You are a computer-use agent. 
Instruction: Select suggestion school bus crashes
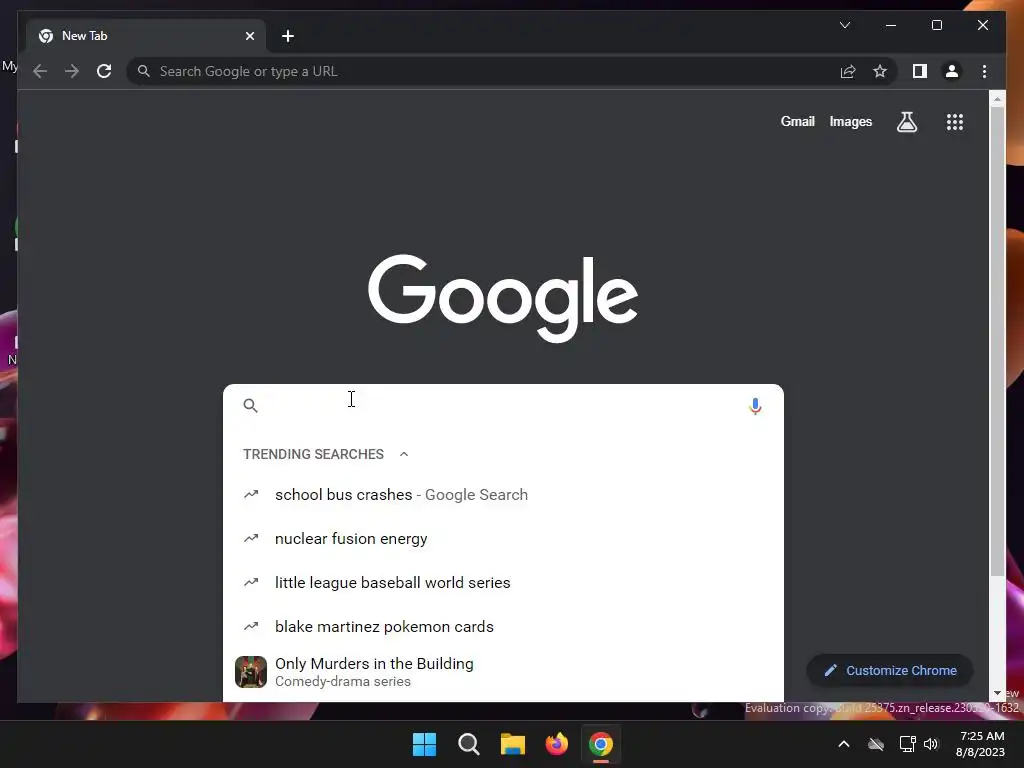coord(503,495)
